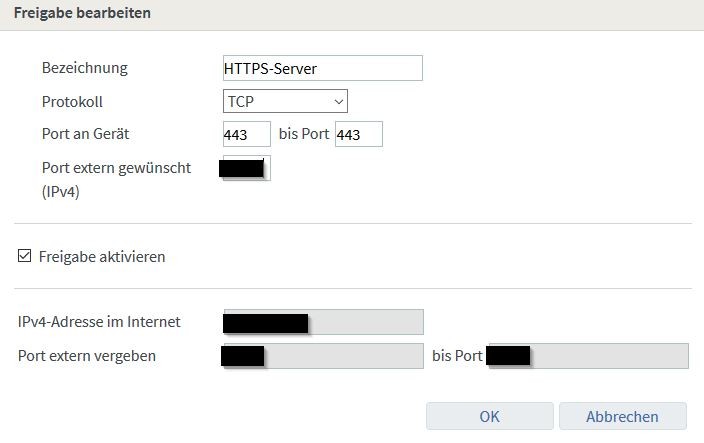Click the chevron arrow of the Protokoll combo box
Viewport: 704px width, 443px height.
click(338, 101)
